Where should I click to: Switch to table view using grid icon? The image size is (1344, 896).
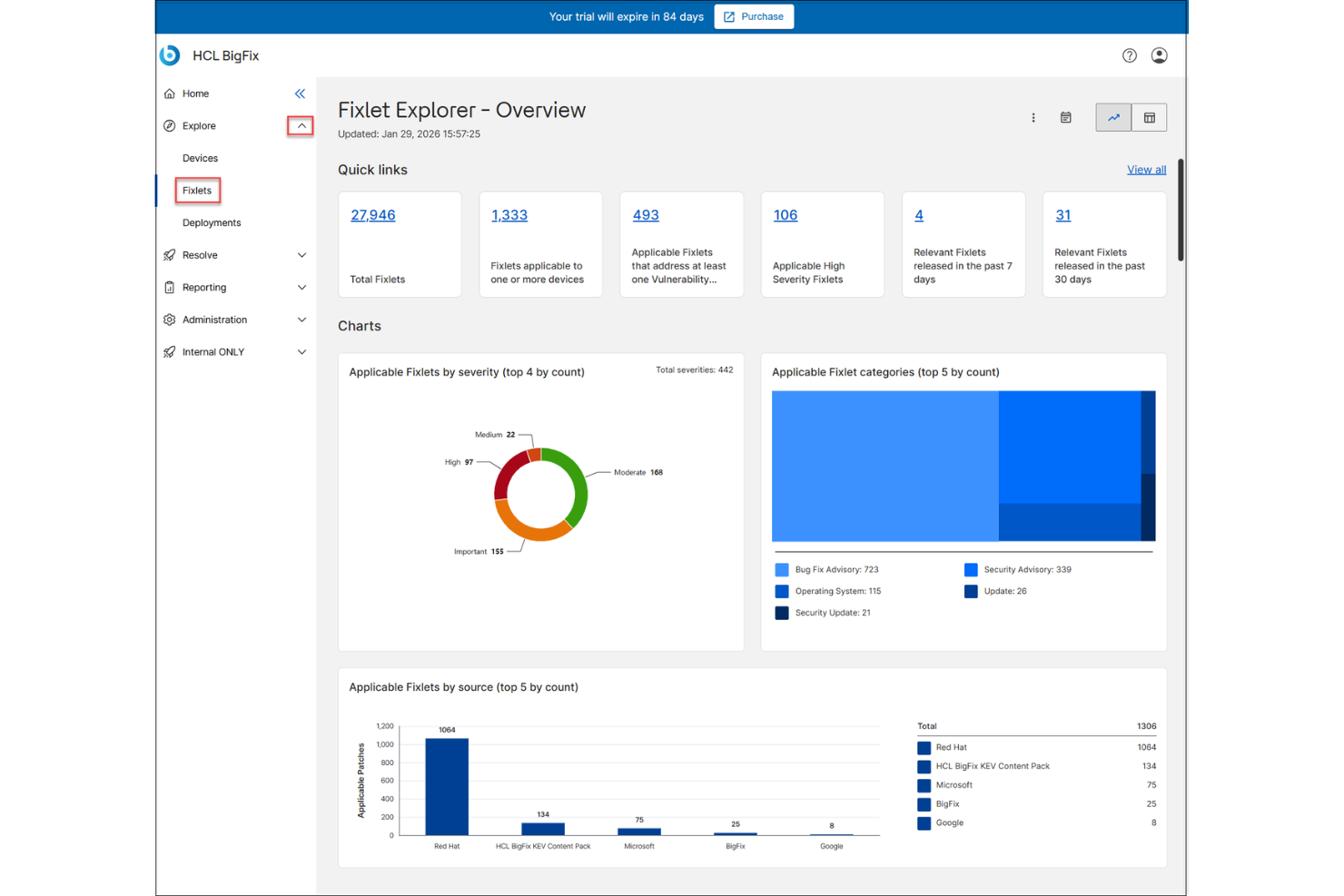[1149, 117]
